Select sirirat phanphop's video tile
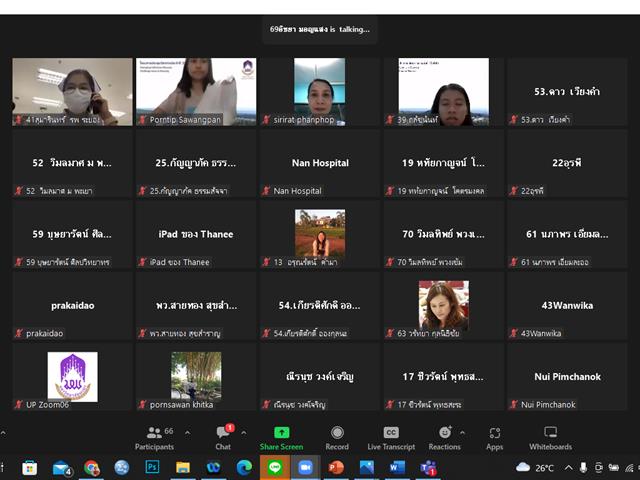 click(x=320, y=92)
